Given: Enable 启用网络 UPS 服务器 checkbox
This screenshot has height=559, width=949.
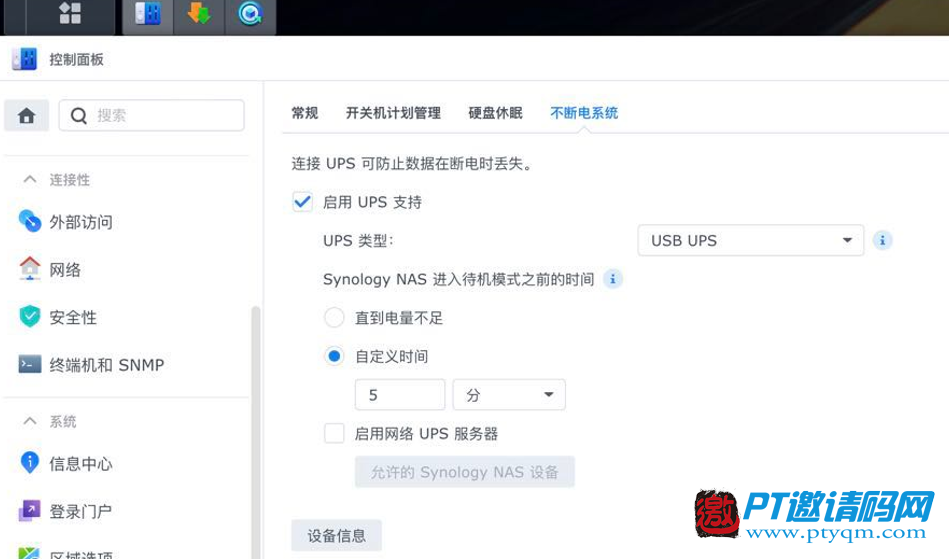Looking at the screenshot, I should click(334, 433).
